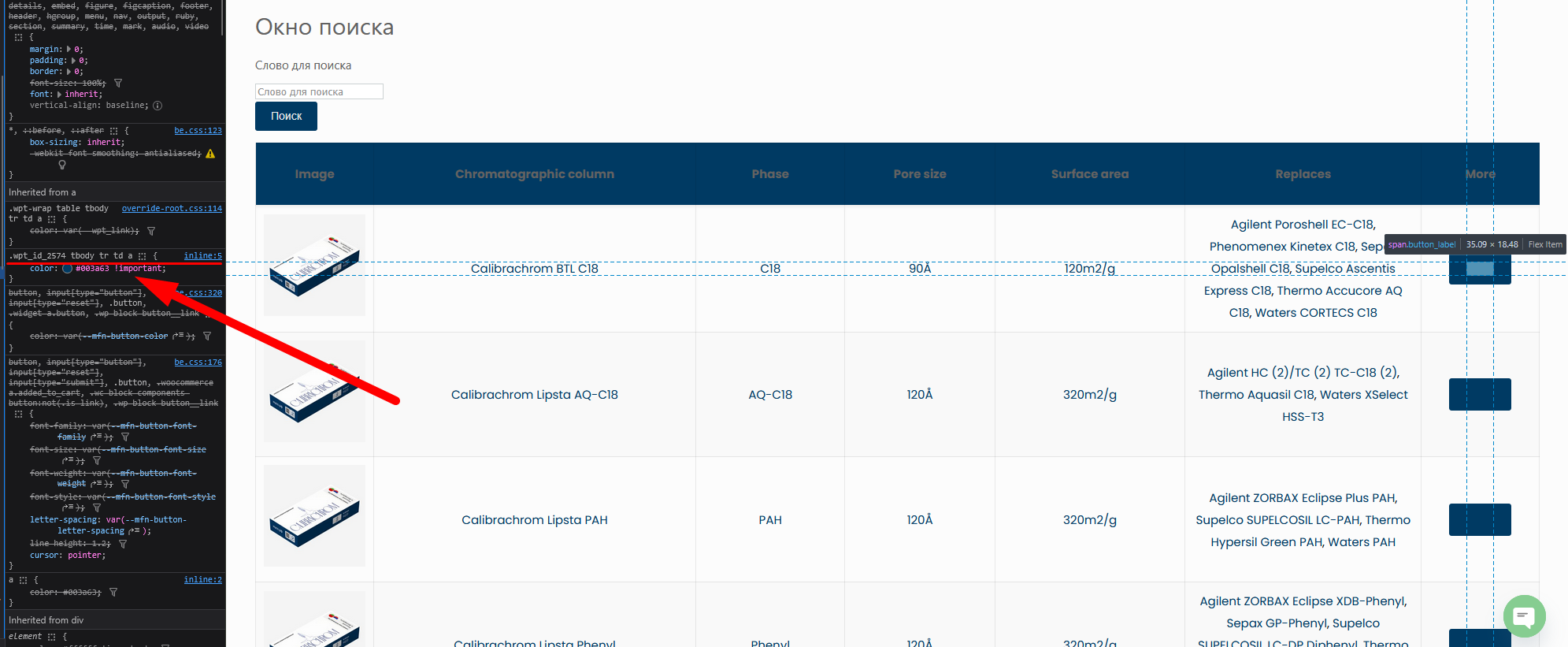Click the filter icon beside font-size: 100%
Screen dimensions: 1568x647
(x=118, y=83)
